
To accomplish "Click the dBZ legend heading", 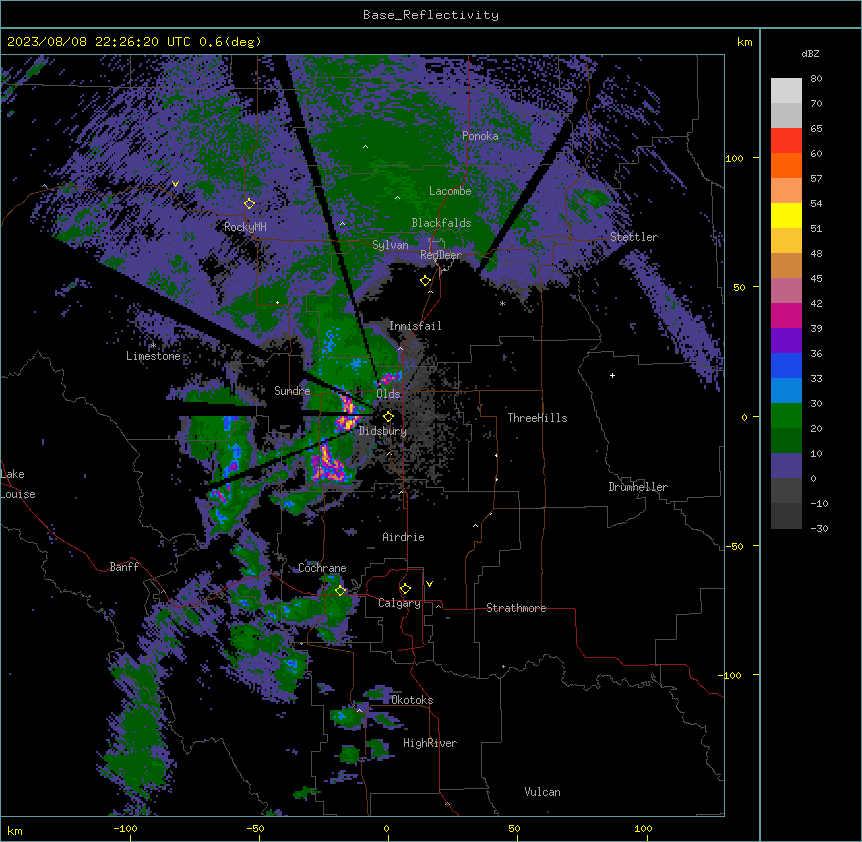I will tap(810, 54).
